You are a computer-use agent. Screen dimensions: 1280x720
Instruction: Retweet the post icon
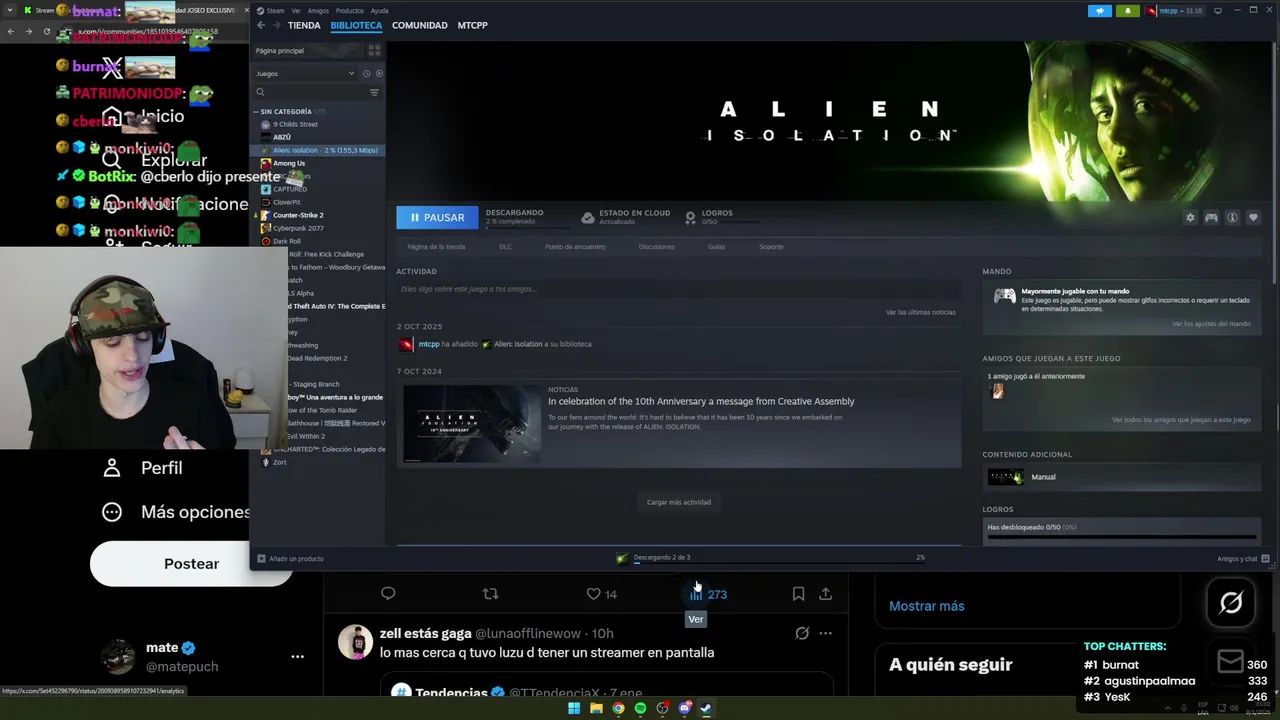point(490,594)
